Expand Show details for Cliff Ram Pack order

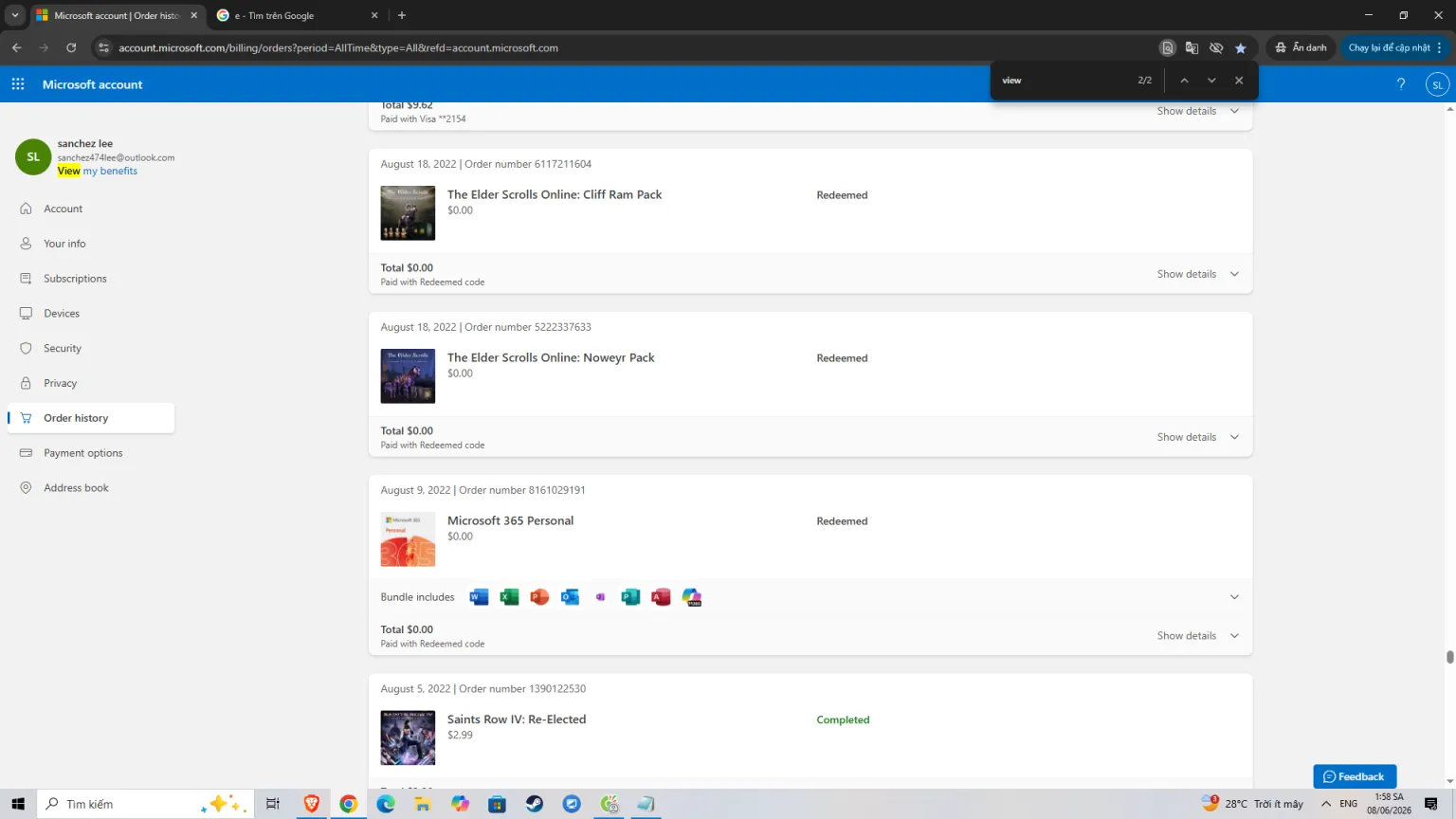click(x=1198, y=274)
